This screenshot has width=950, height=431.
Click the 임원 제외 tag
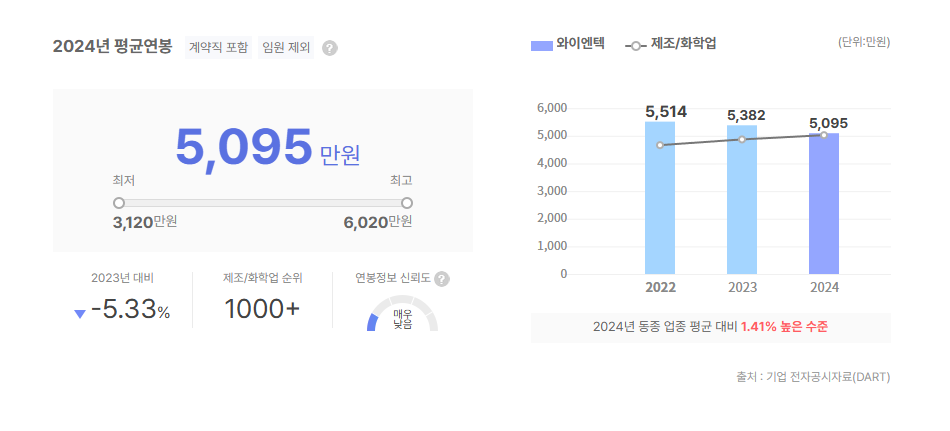(286, 47)
